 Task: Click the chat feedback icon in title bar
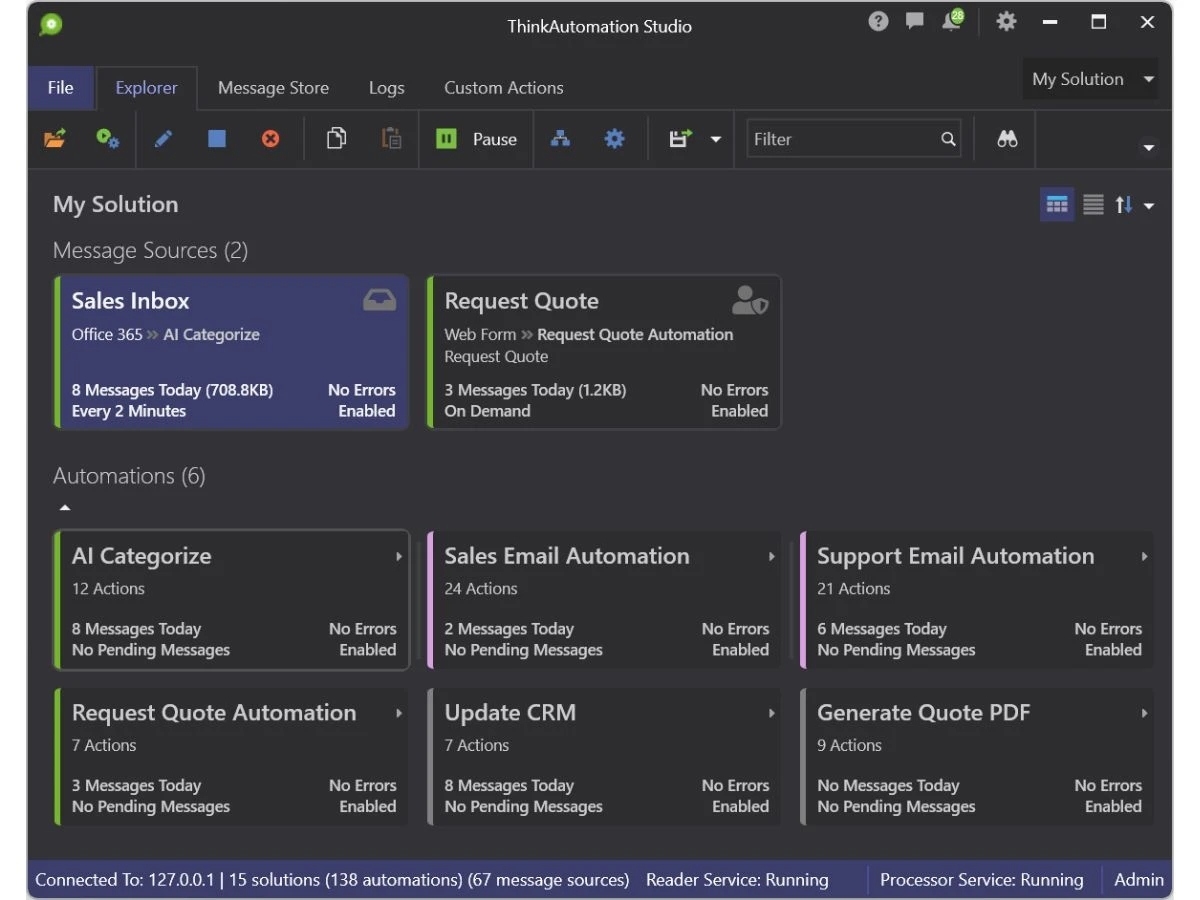914,22
